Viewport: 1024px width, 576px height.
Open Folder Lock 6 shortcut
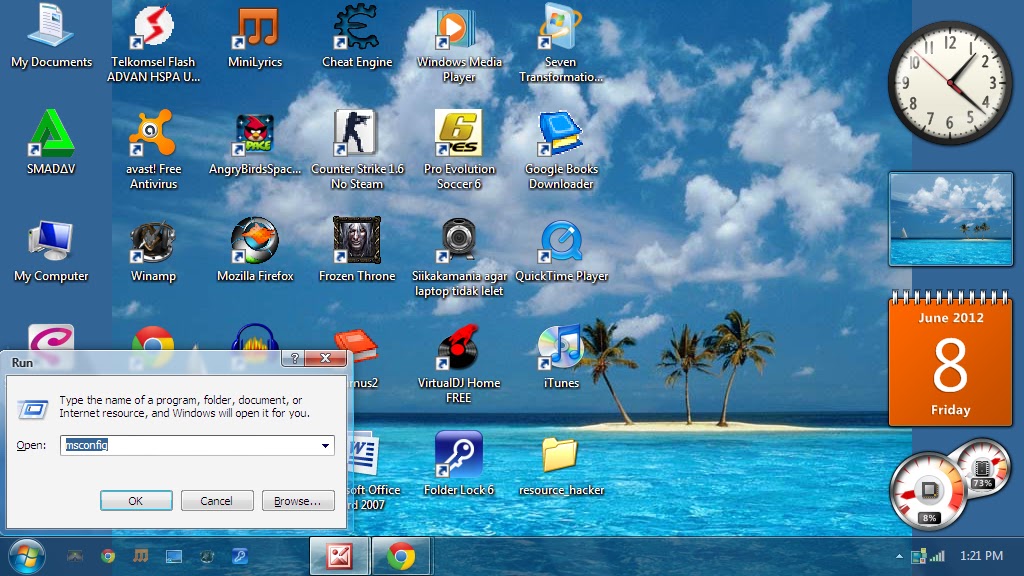click(459, 465)
